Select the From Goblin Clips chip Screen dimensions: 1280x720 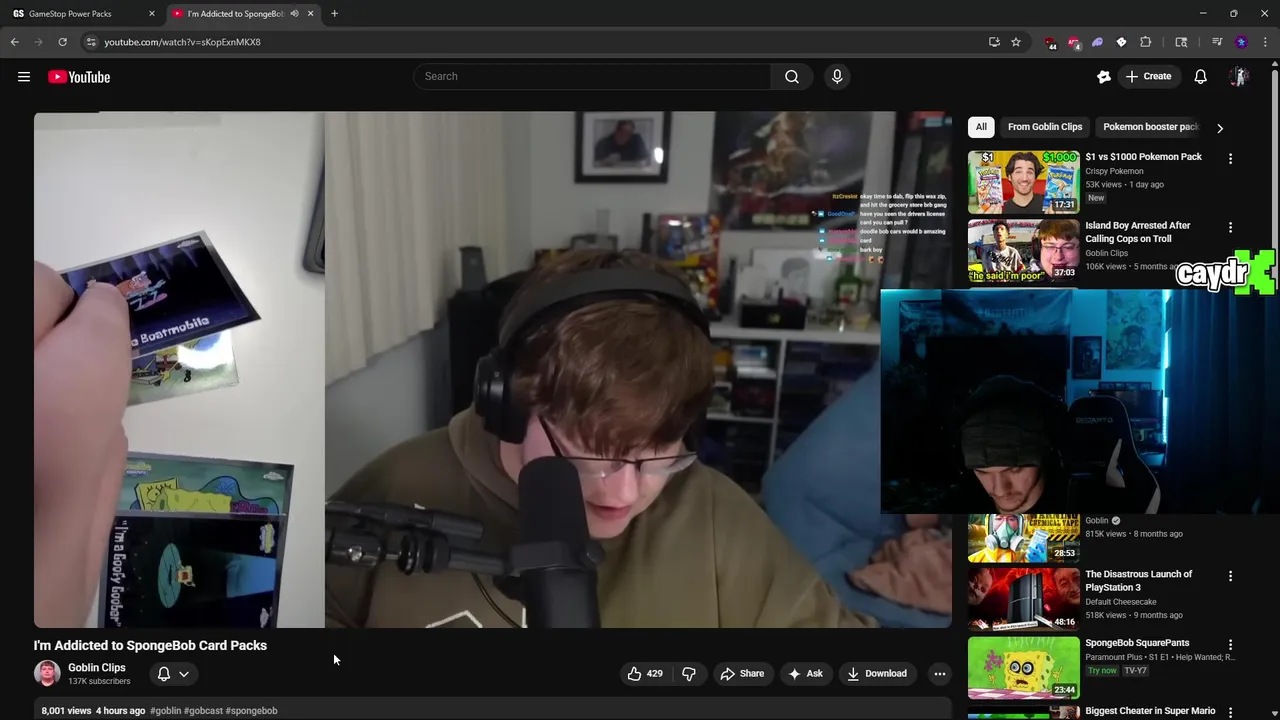coord(1045,127)
